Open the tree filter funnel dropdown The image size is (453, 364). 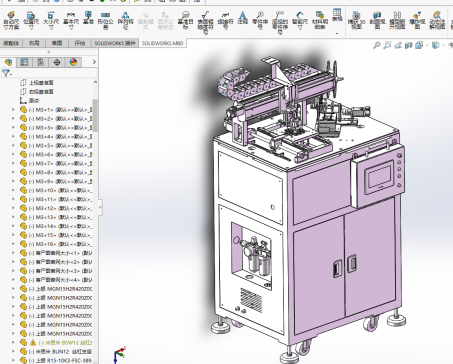pos(7,73)
